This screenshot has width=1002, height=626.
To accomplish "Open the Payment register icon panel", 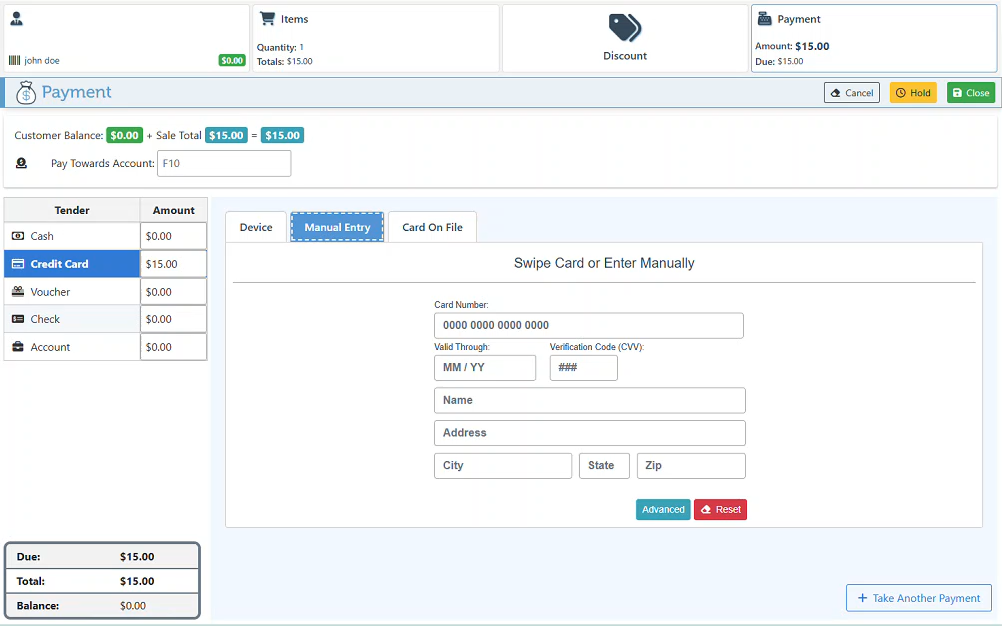I will [x=764, y=19].
